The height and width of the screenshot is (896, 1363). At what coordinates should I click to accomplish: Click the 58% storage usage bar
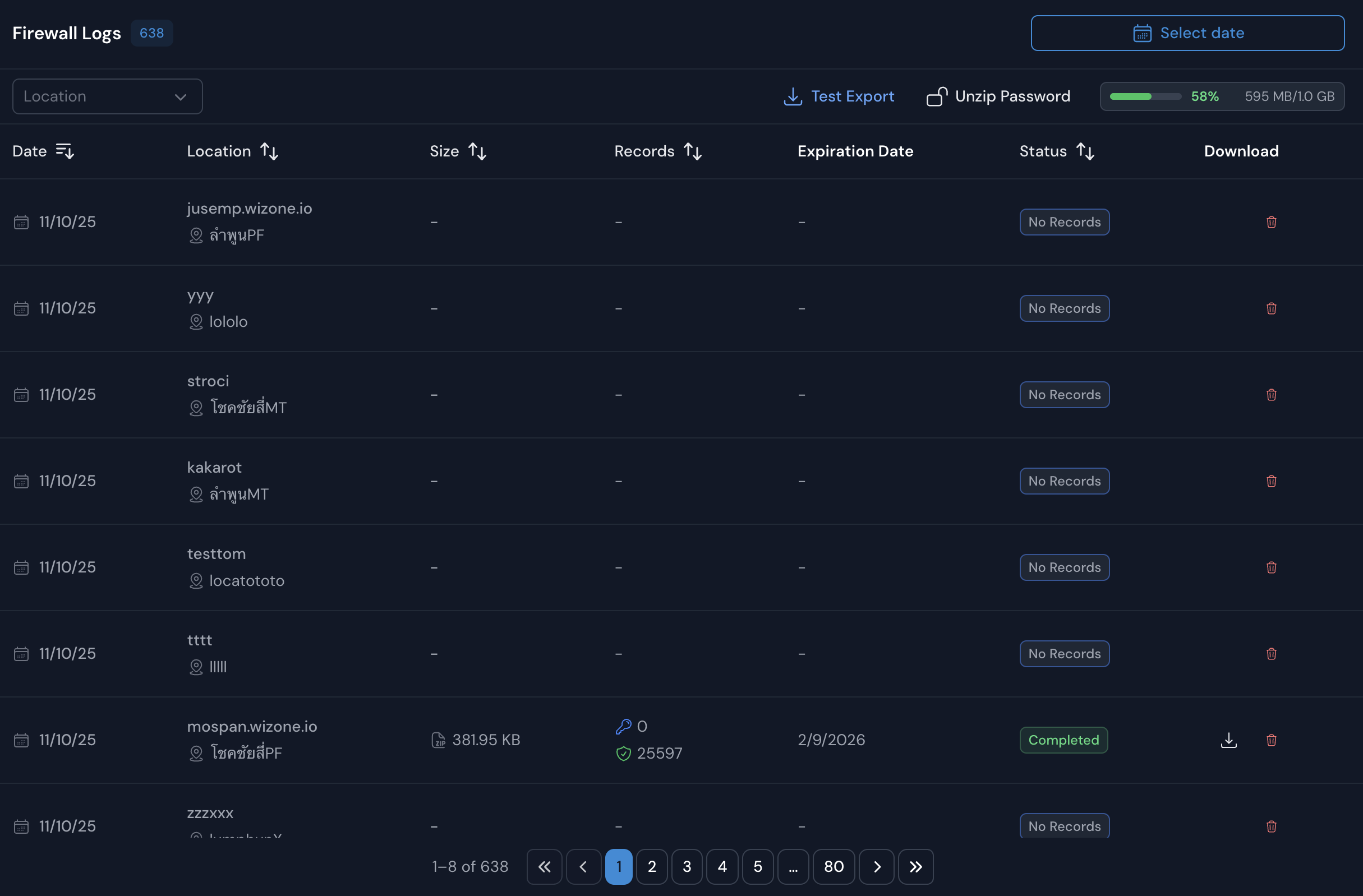coord(1145,96)
